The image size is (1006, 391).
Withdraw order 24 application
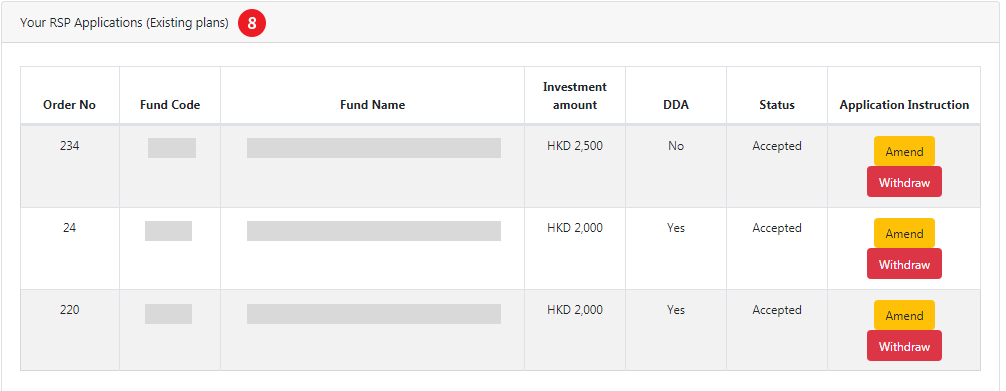(x=904, y=265)
